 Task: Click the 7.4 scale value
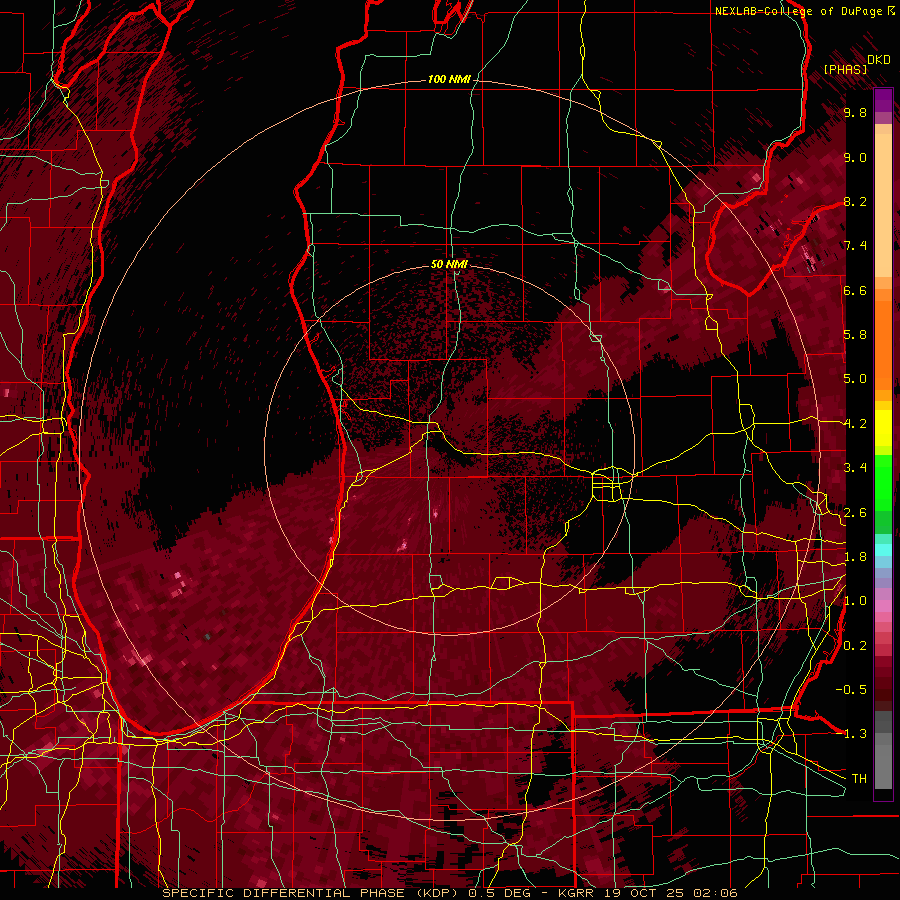[855, 246]
